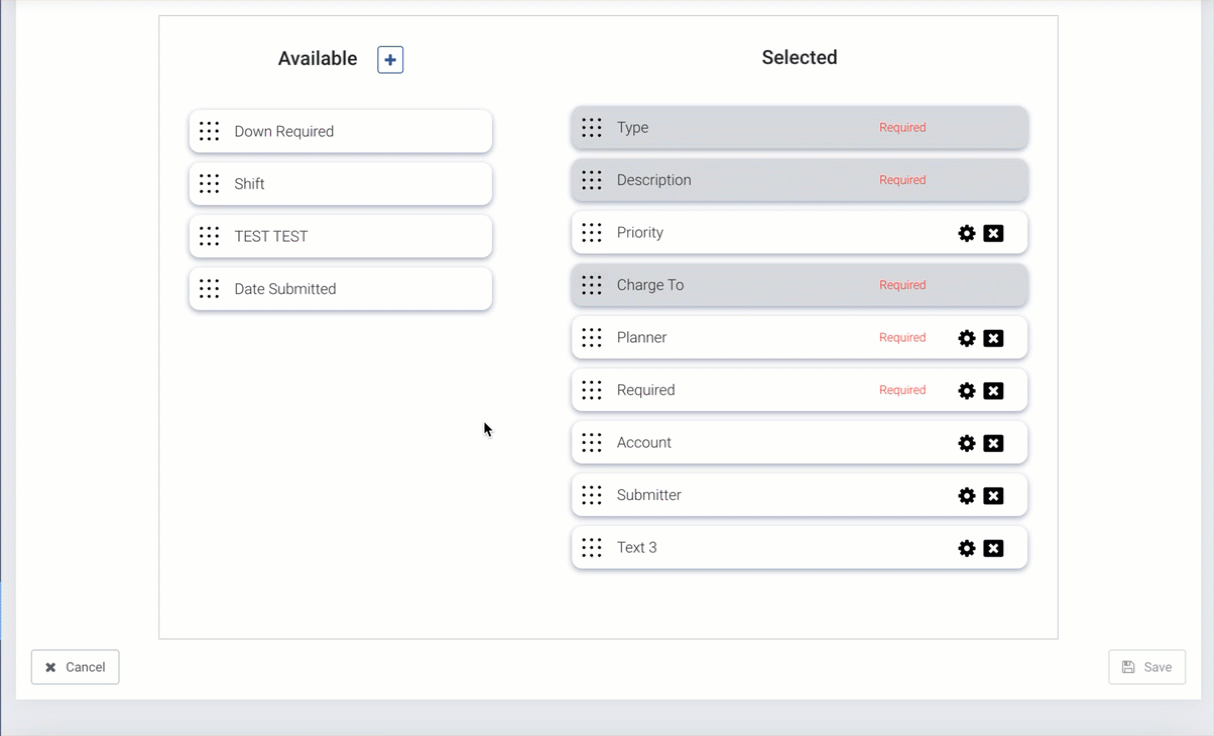This screenshot has width=1214, height=736.
Task: Select the Planner field label
Action: pyautogui.click(x=642, y=338)
